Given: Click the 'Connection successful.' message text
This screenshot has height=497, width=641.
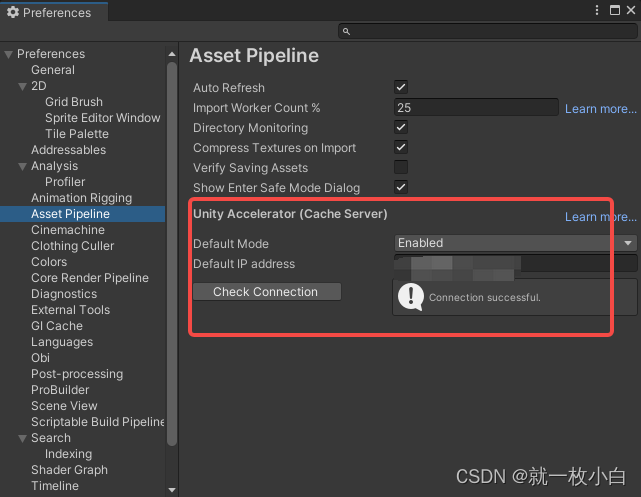Looking at the screenshot, I should [x=484, y=298].
